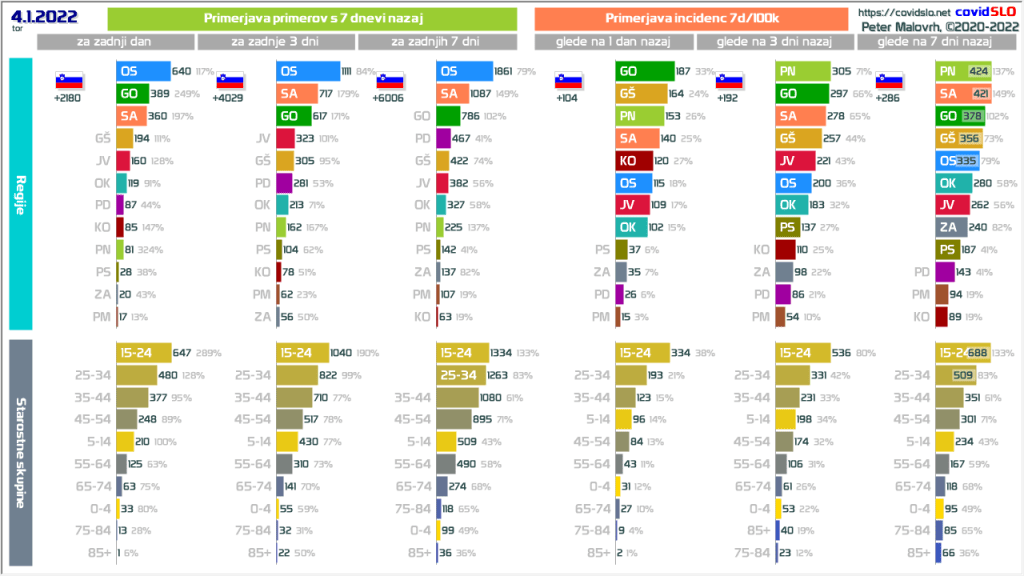Select "glede na 7 dni nazaj" tab
The width and height of the screenshot is (1024, 576).
tap(934, 42)
